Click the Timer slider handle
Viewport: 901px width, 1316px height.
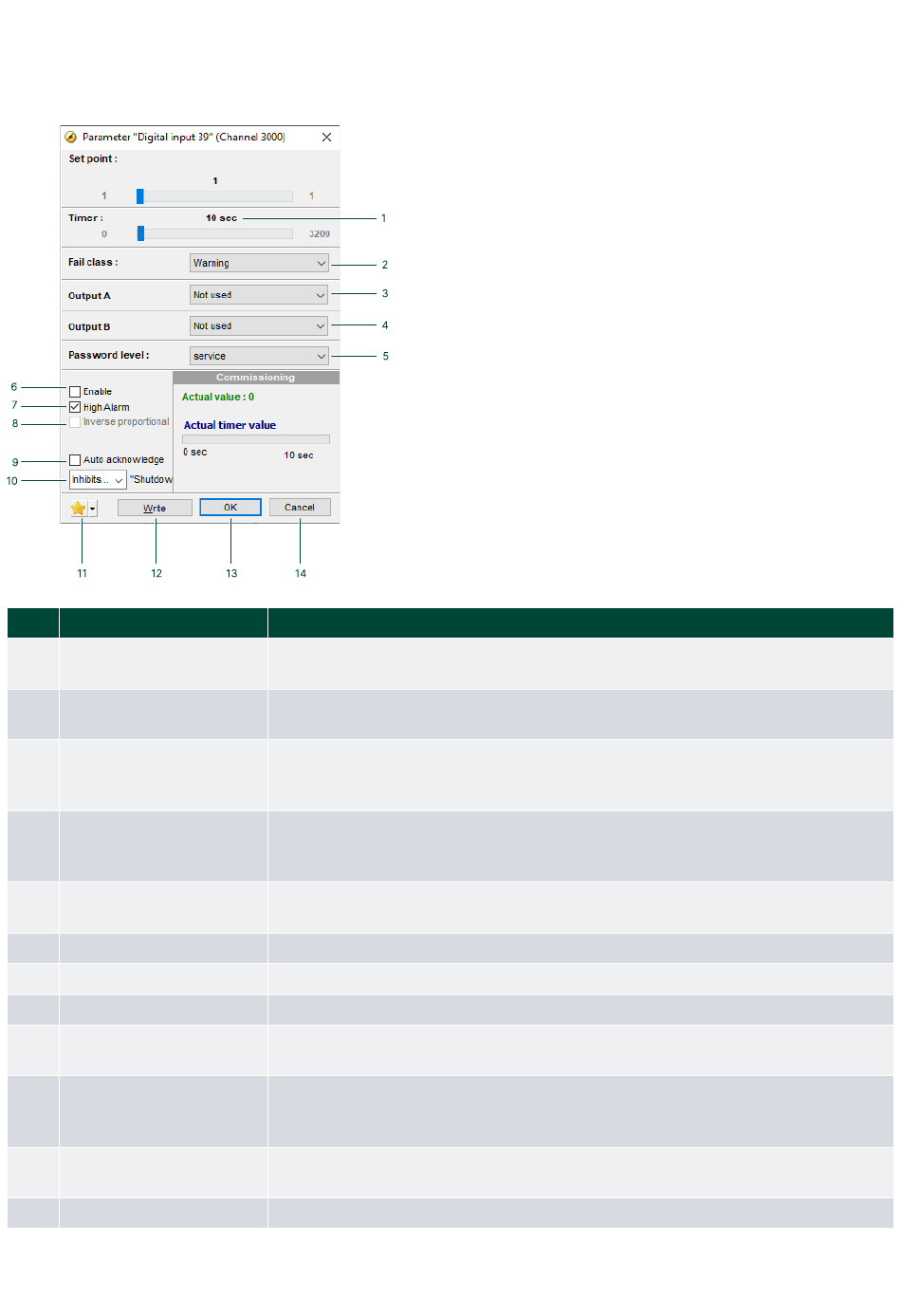[140, 233]
